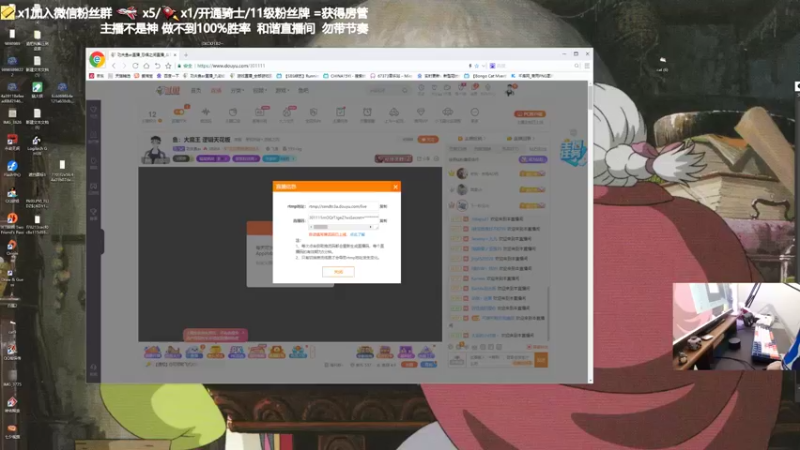Close the active Douyu browser tab
800x450 pixels.
click(x=175, y=55)
